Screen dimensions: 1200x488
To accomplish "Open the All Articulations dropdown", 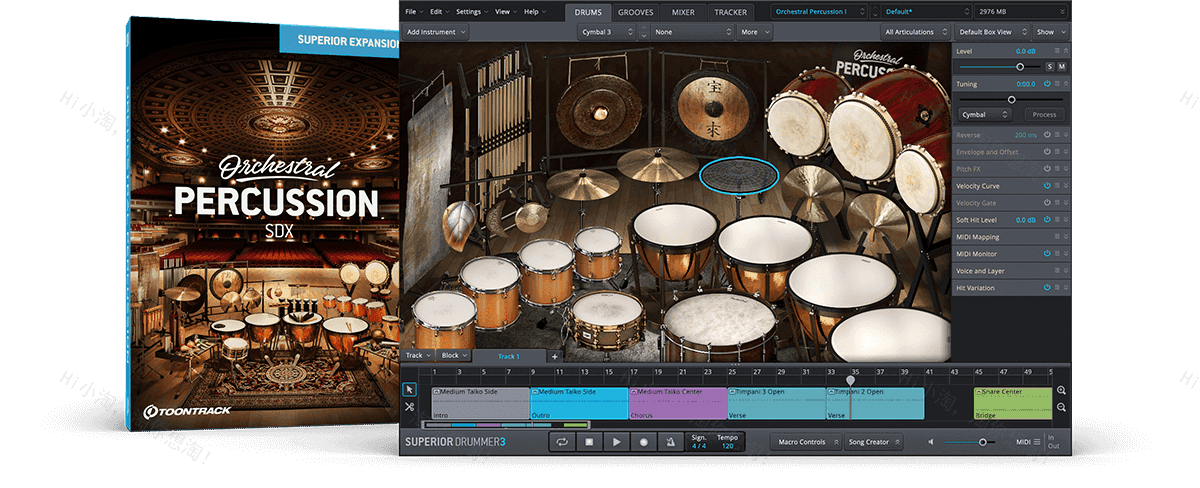I will click(x=915, y=32).
